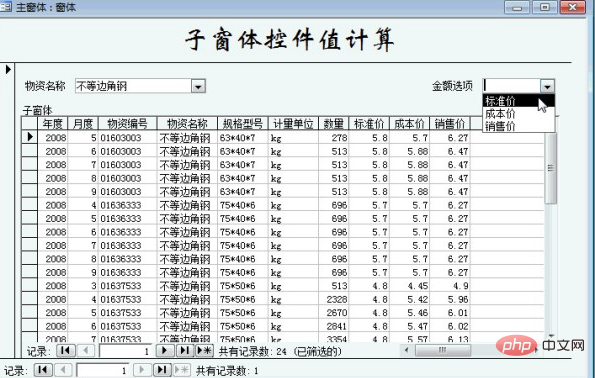Click the 年度 column header
The image size is (595, 378).
pos(53,124)
